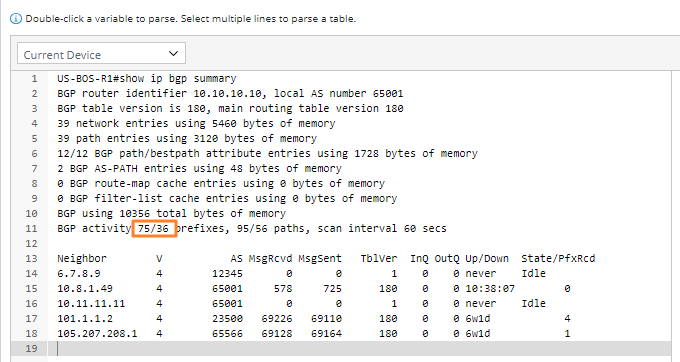Click line number 11 in the gutter
680x362 pixels.
click(31, 228)
